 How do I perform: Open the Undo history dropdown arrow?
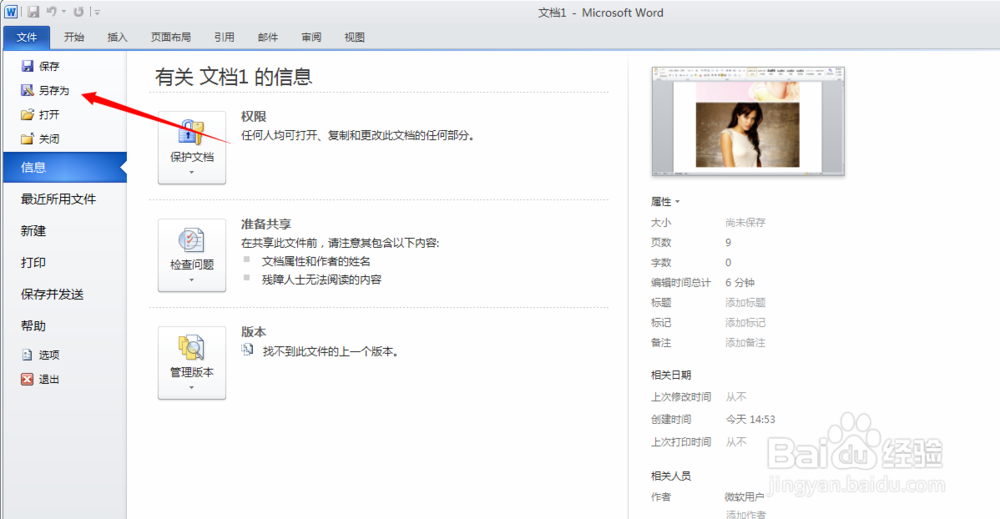(64, 11)
